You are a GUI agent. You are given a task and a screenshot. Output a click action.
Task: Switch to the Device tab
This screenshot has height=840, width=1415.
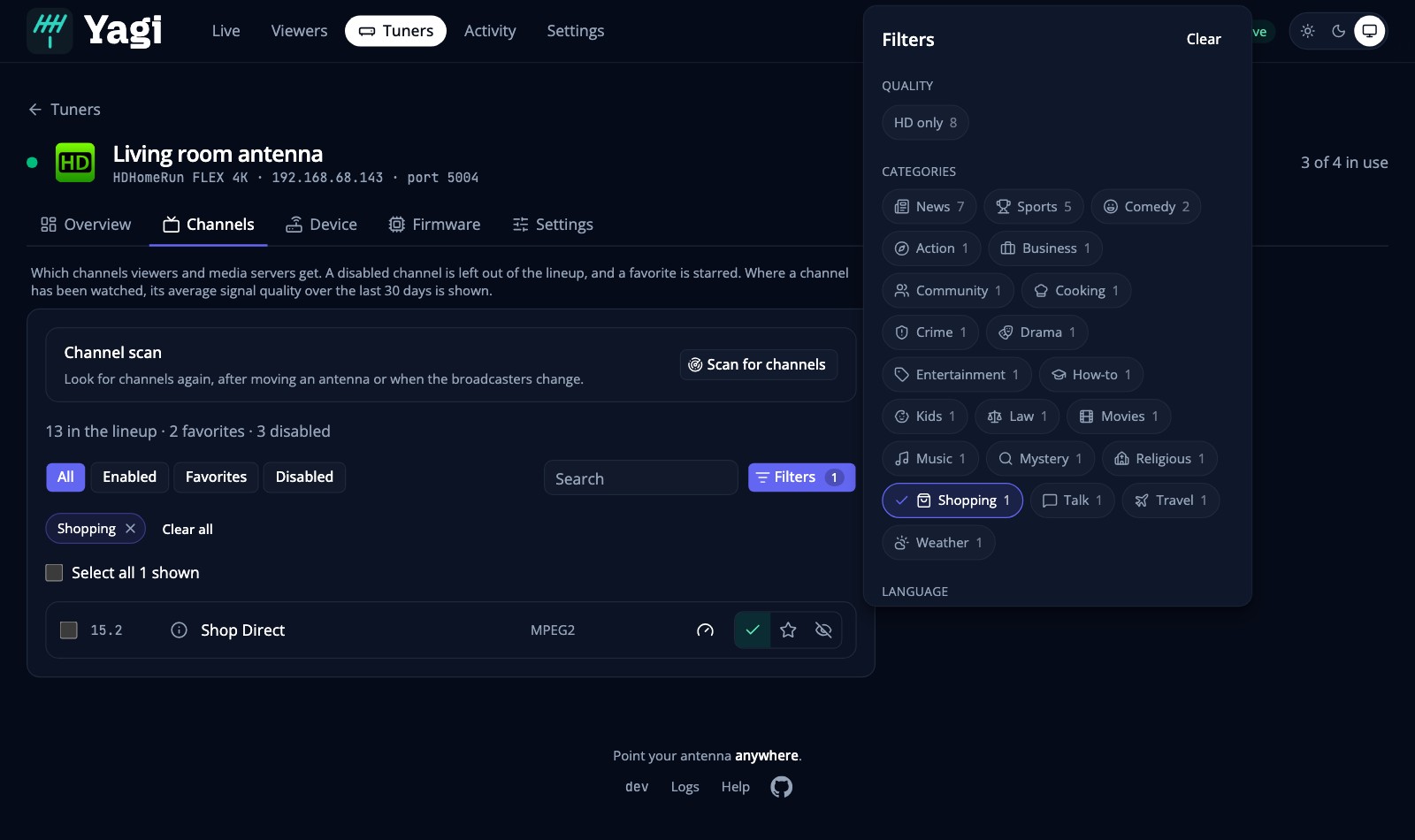[x=321, y=225]
